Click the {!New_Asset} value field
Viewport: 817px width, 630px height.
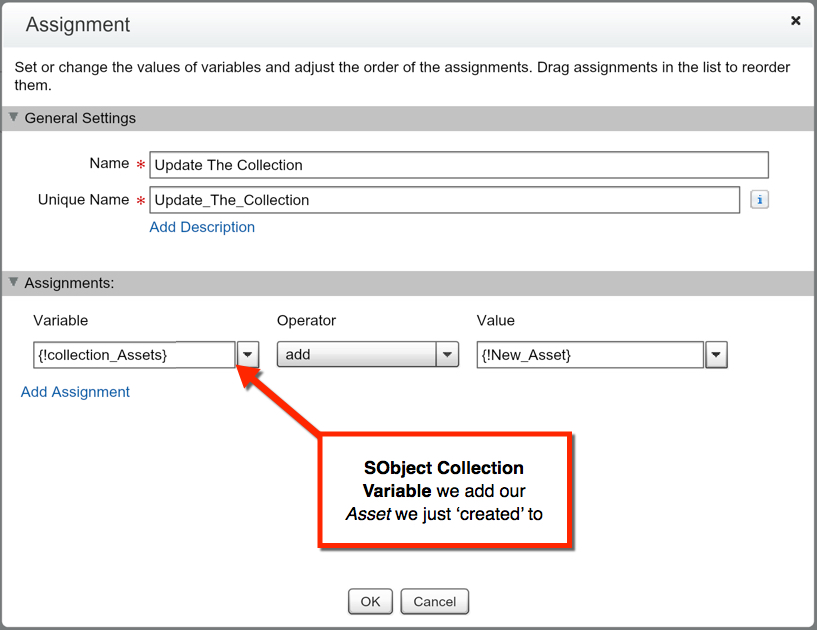590,355
